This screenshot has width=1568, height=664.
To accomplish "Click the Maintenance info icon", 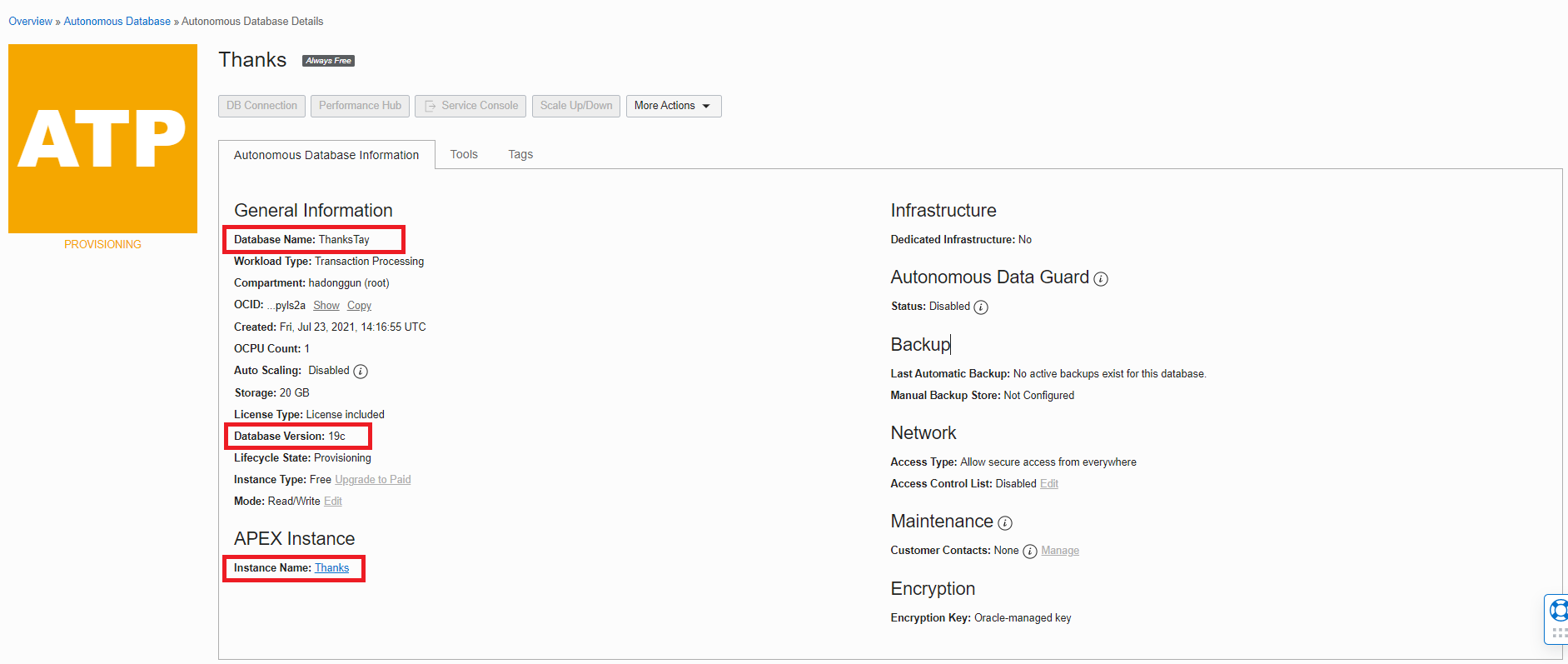I will 1005,523.
